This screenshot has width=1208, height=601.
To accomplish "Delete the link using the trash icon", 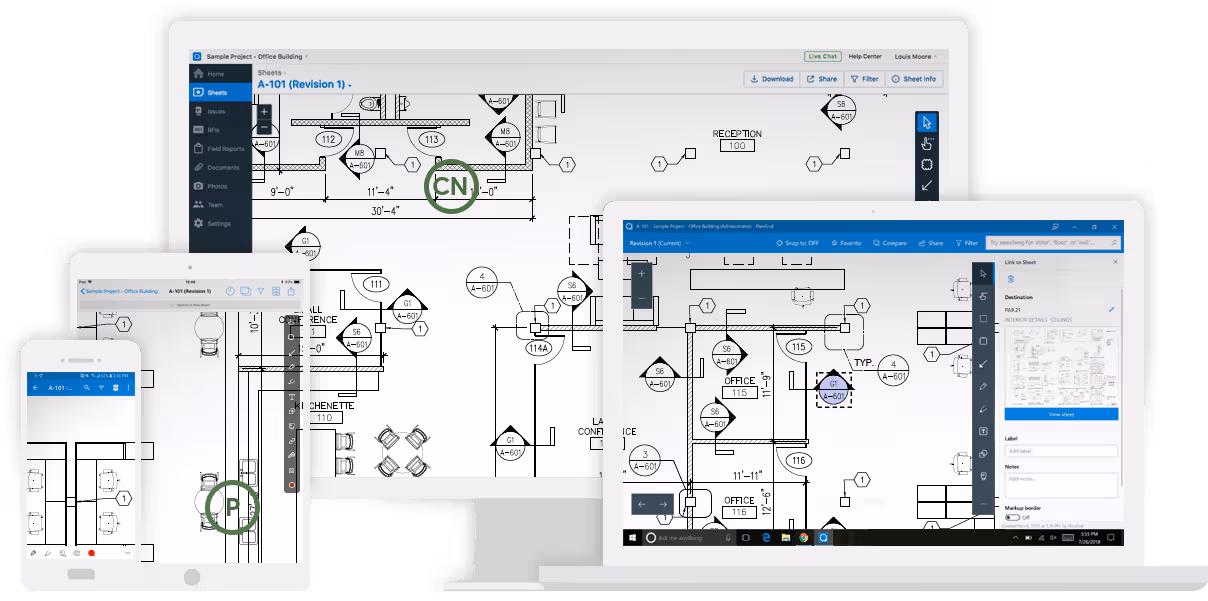I will (1010, 279).
